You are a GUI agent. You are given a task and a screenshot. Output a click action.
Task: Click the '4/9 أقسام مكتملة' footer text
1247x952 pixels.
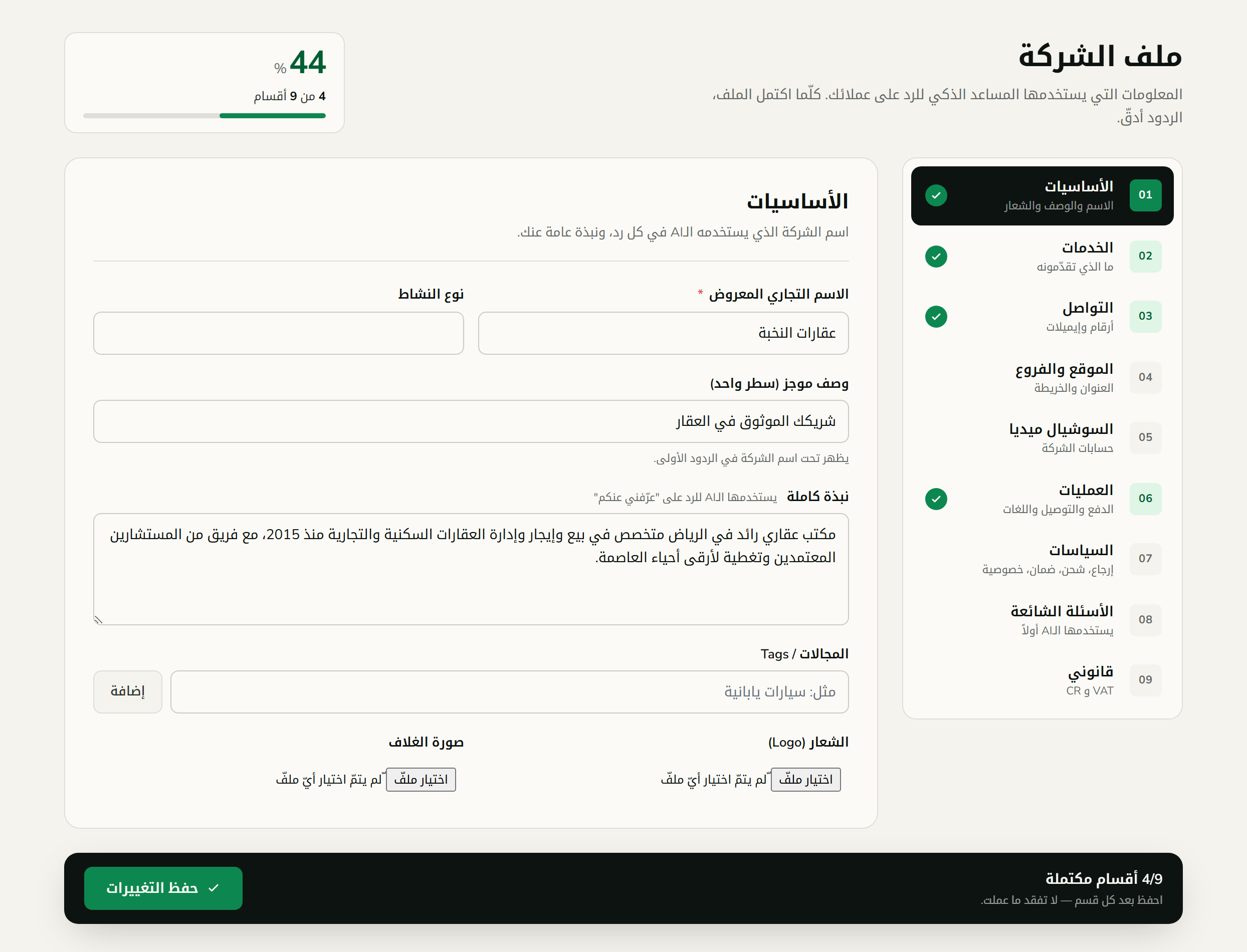click(x=1104, y=878)
